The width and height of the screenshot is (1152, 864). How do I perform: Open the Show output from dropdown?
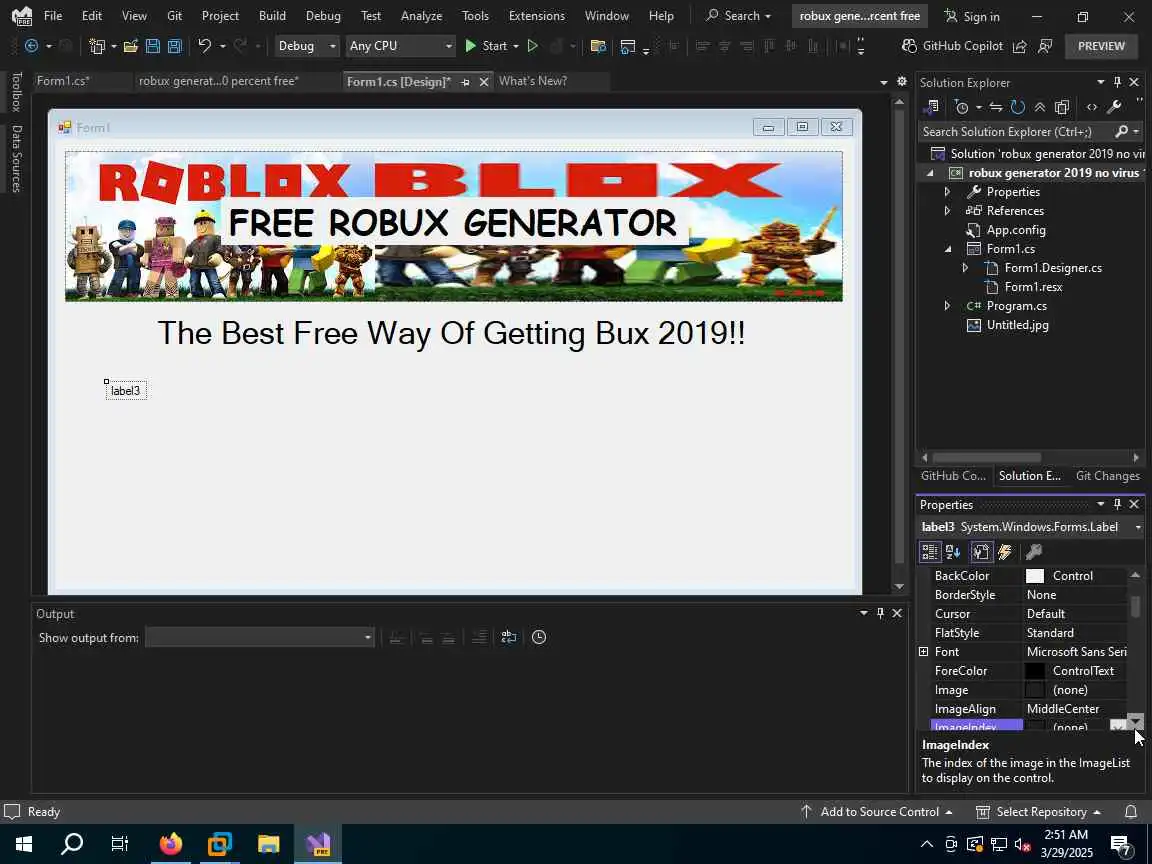[x=259, y=637]
